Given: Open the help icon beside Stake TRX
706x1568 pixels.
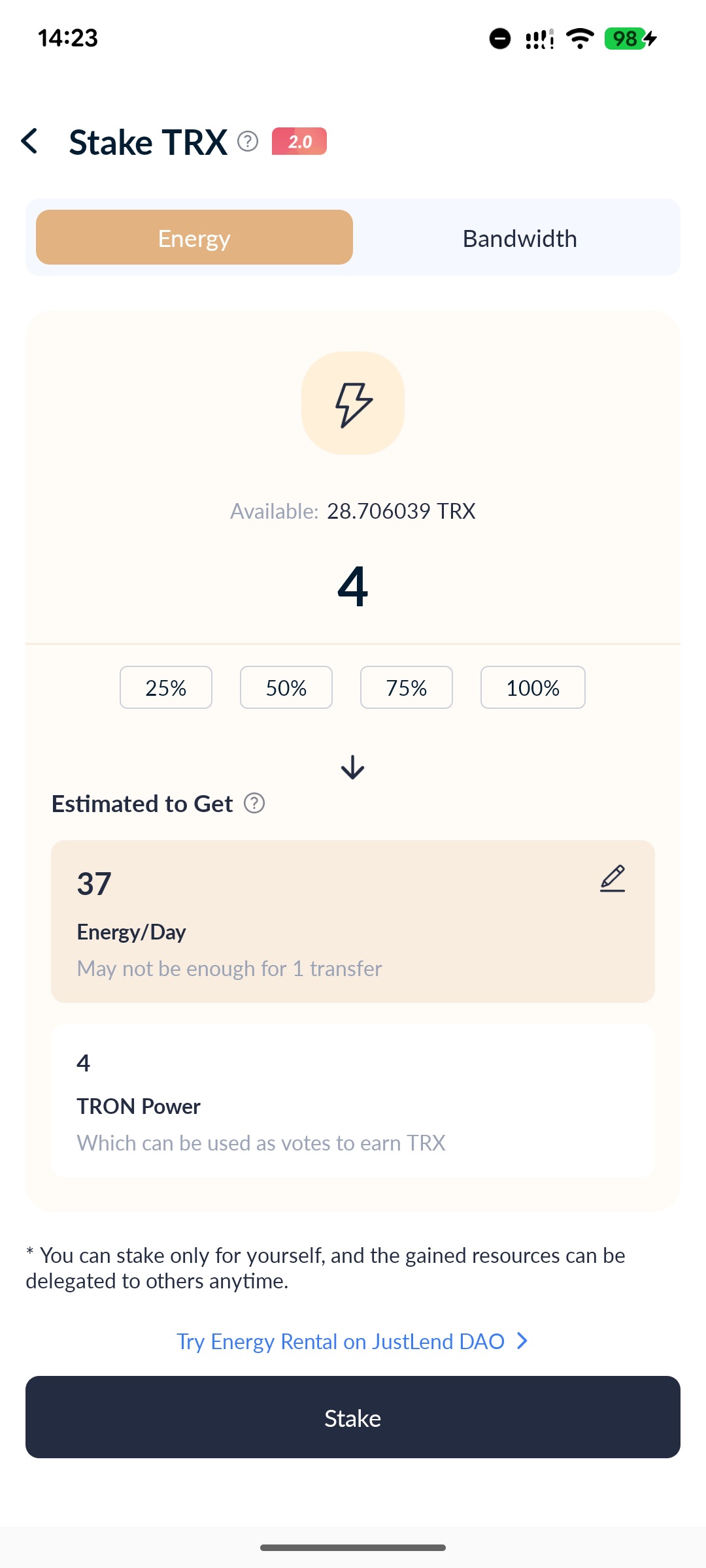Looking at the screenshot, I should 248,141.
